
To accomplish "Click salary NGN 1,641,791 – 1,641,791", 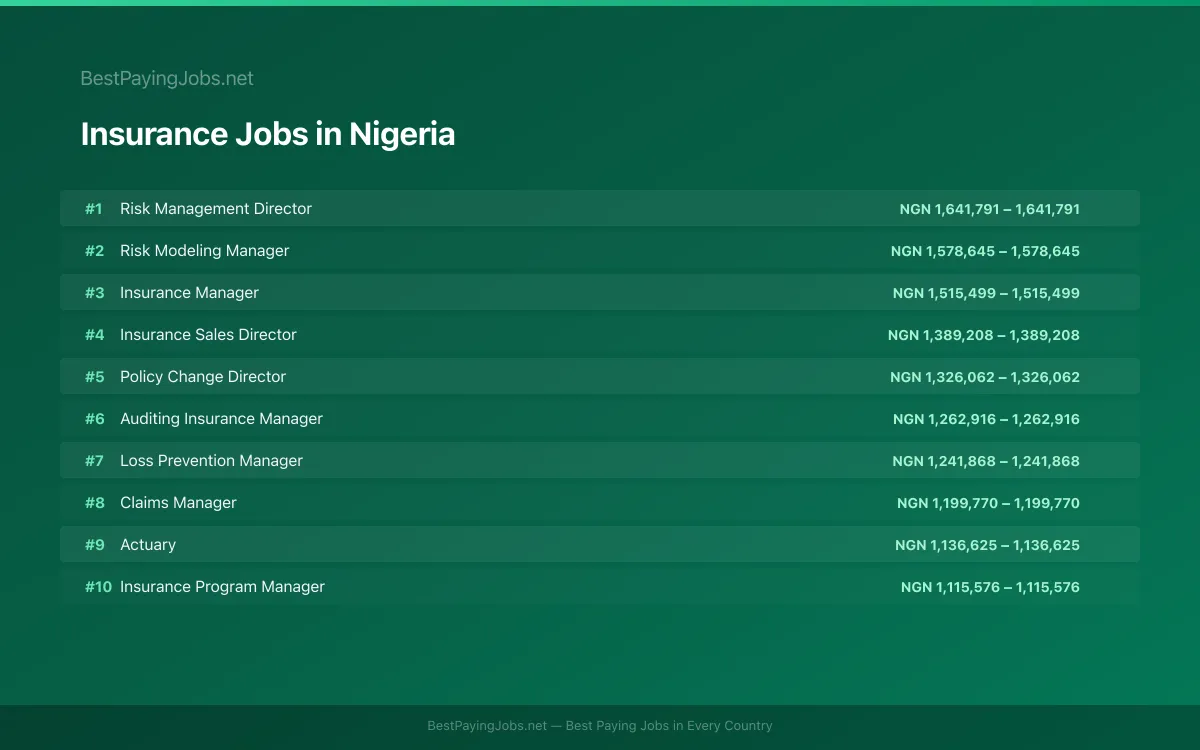I will [989, 209].
